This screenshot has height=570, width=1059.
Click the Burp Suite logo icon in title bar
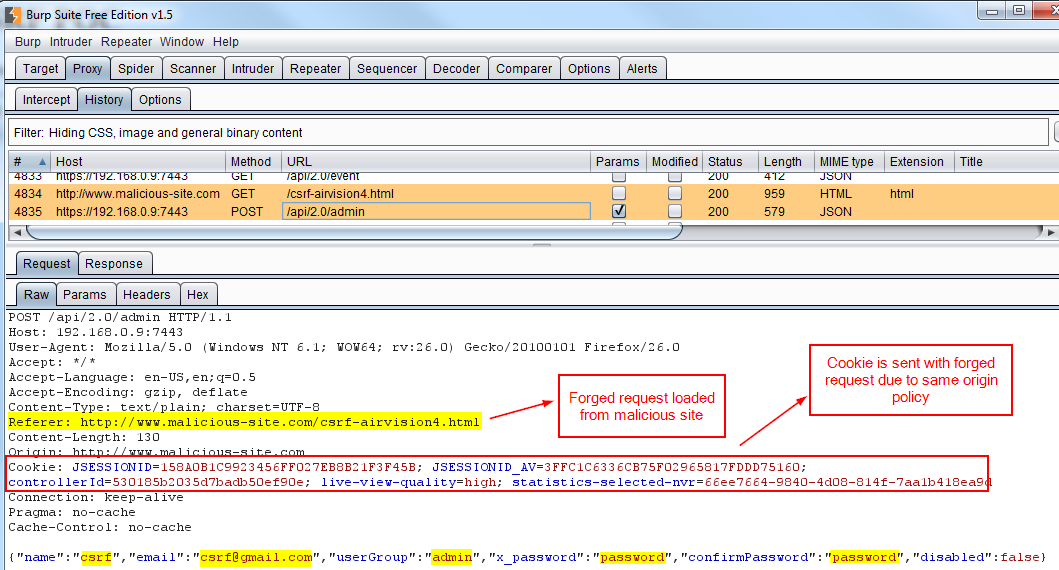click(x=12, y=14)
